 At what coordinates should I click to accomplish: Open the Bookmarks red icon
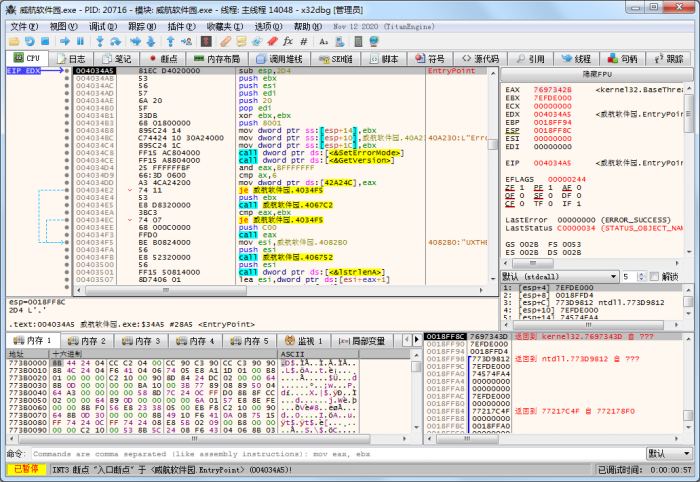[x=272, y=42]
